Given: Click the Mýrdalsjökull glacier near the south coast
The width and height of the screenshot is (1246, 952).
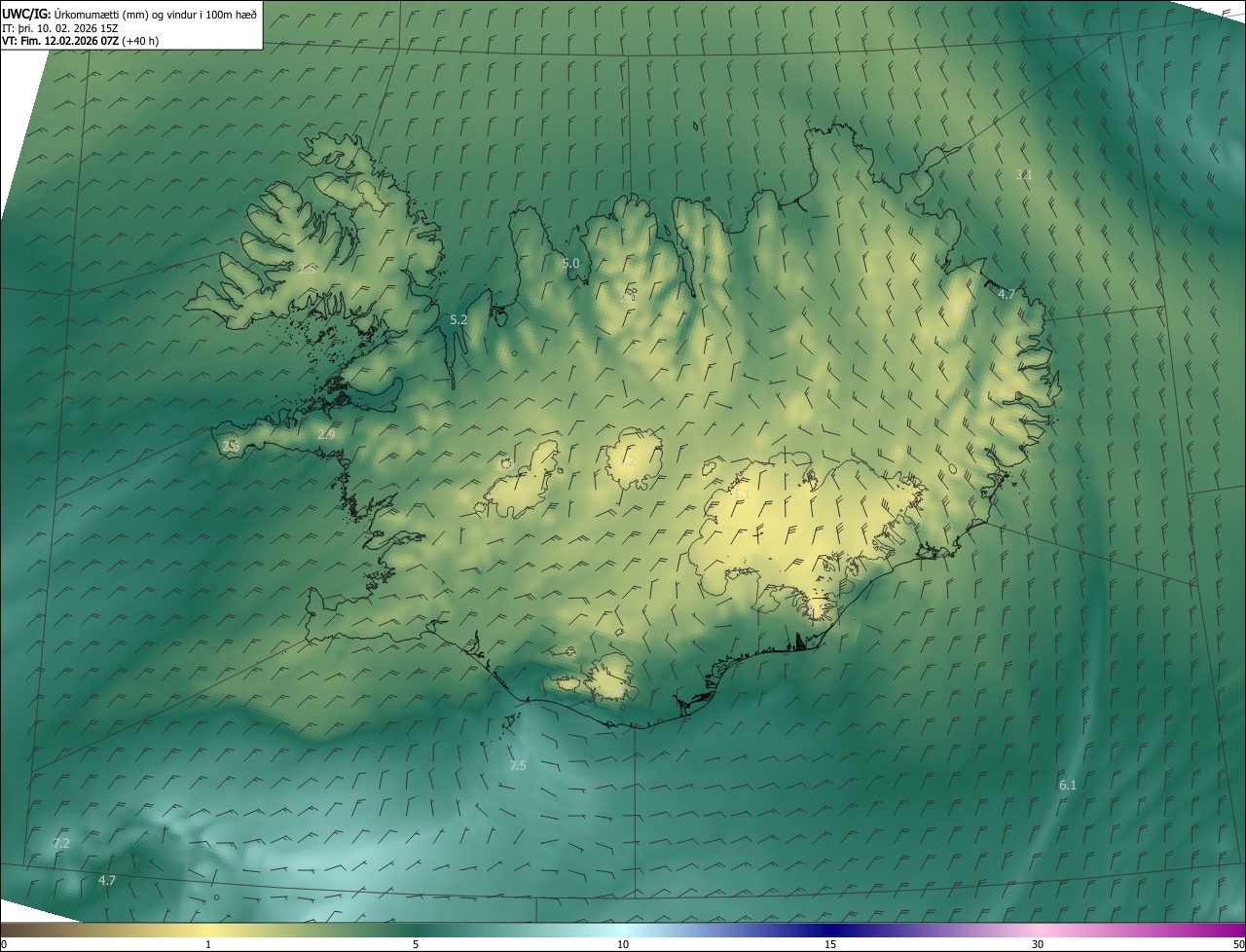Looking at the screenshot, I should click(x=611, y=677).
